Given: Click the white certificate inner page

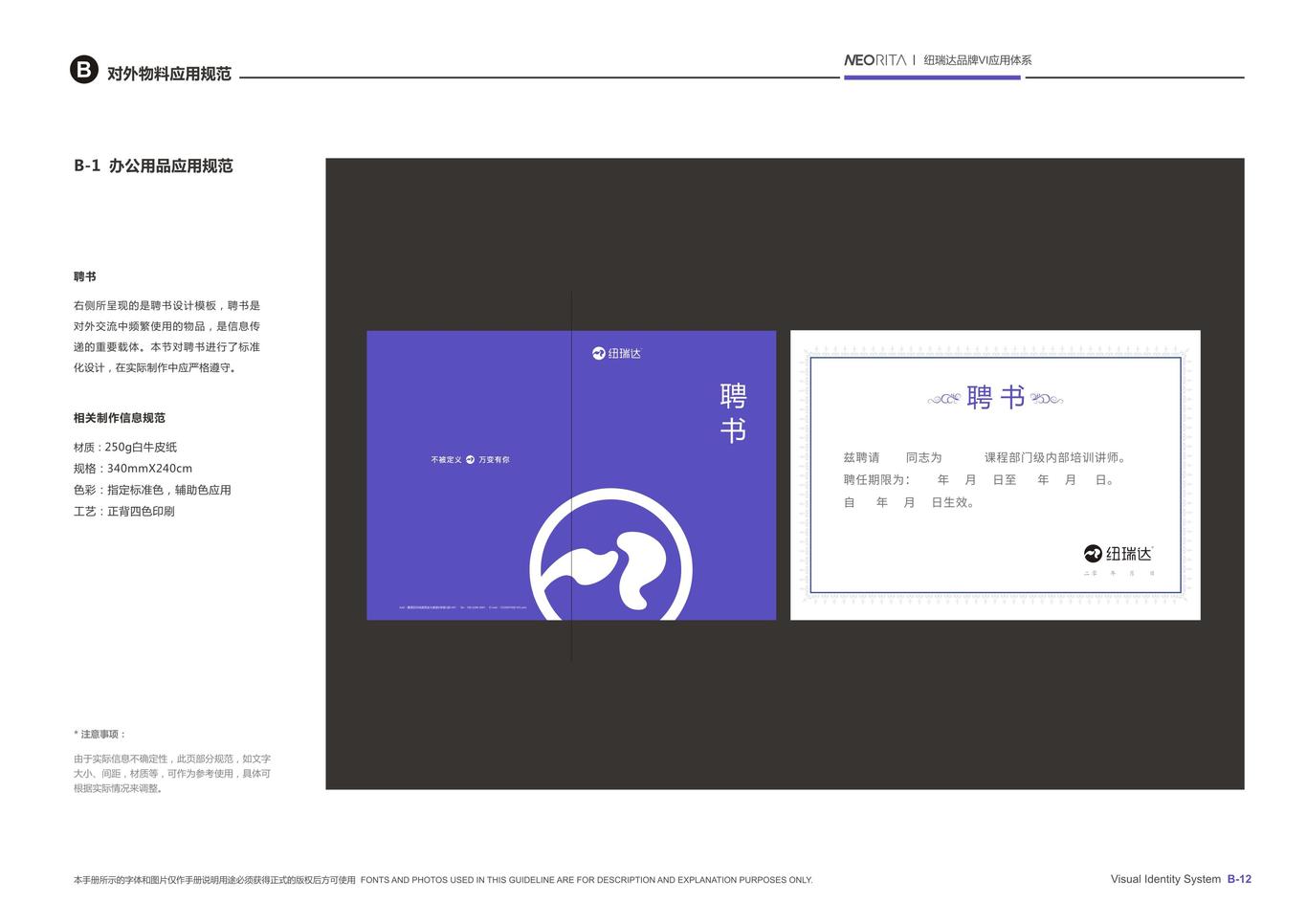Looking at the screenshot, I should coord(995,475).
